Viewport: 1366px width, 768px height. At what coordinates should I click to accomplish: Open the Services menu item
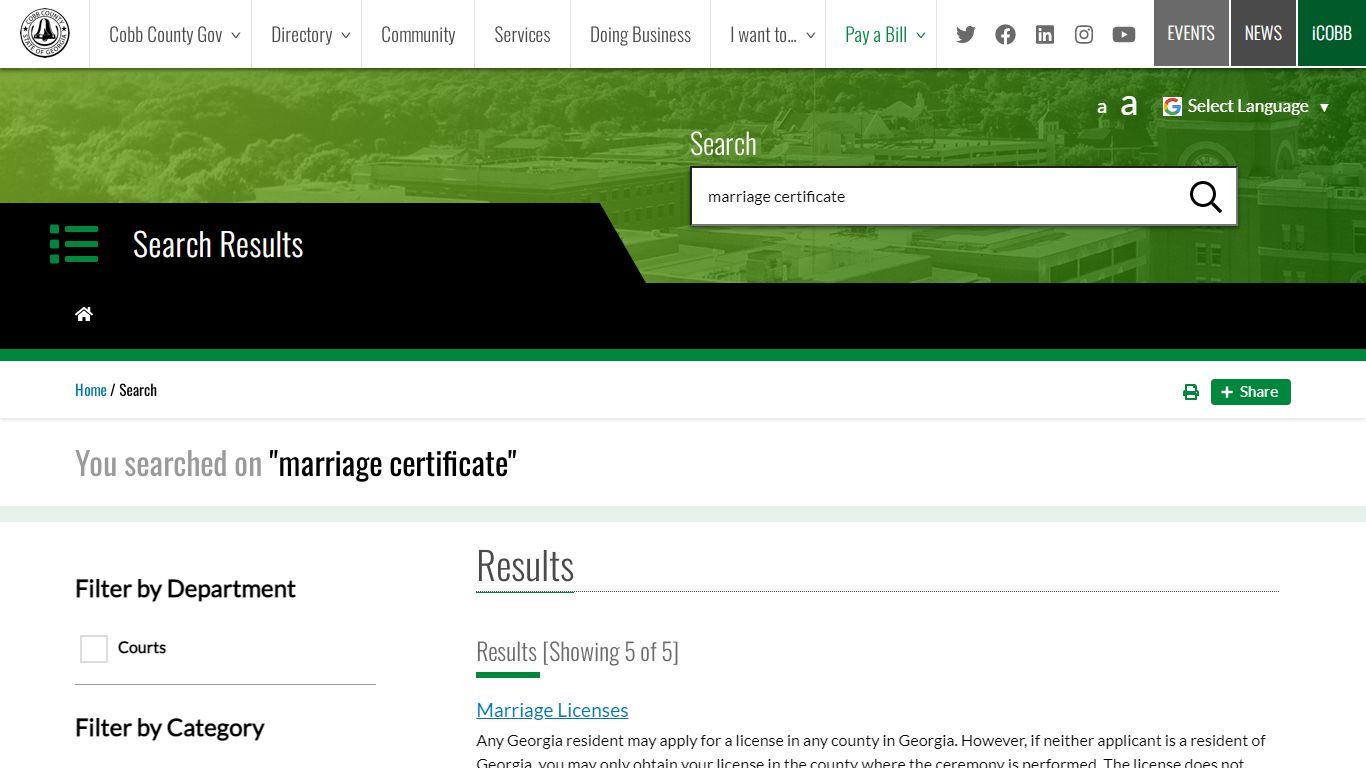click(x=522, y=35)
